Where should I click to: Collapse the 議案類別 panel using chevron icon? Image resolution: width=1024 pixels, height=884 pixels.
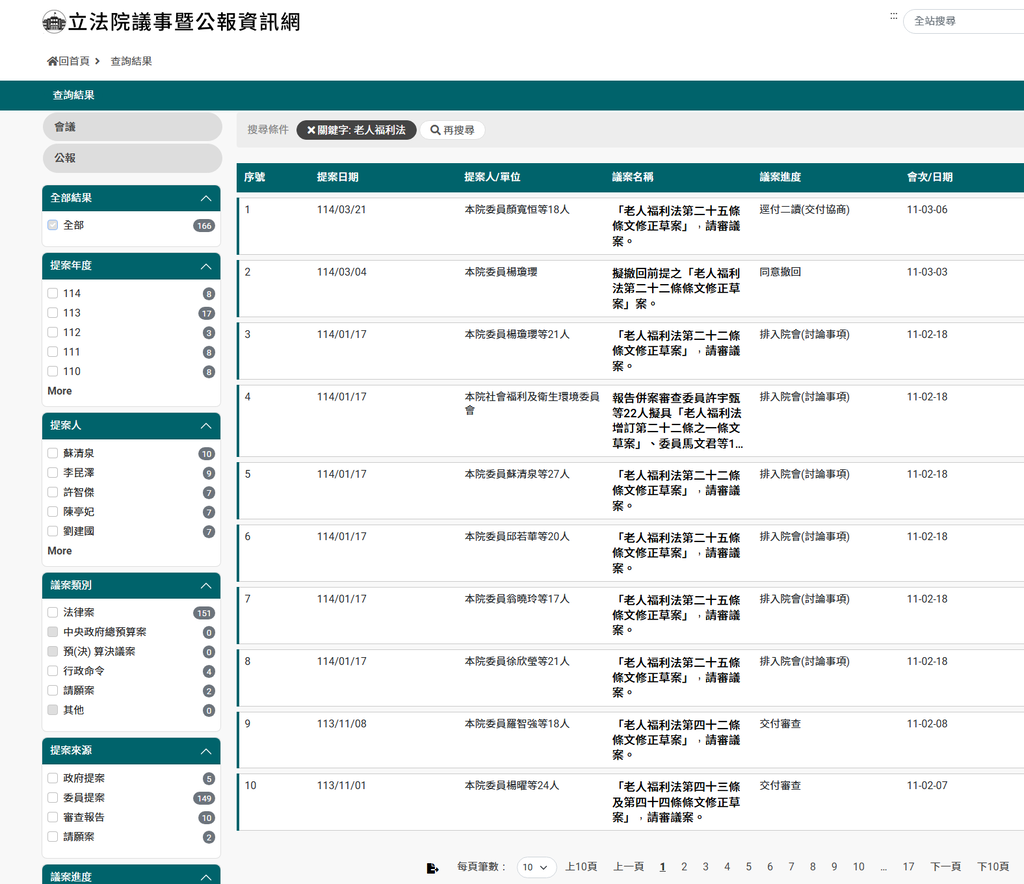204,585
